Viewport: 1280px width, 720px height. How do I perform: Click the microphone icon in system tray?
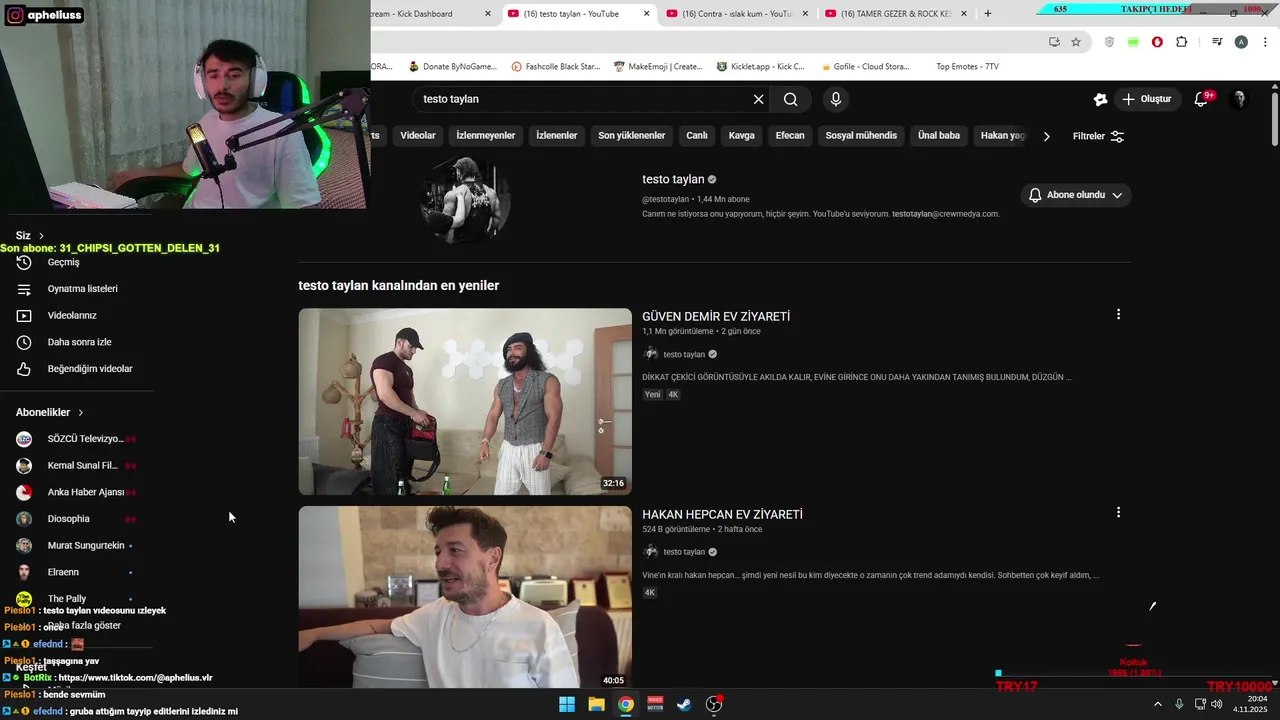coord(1179,704)
